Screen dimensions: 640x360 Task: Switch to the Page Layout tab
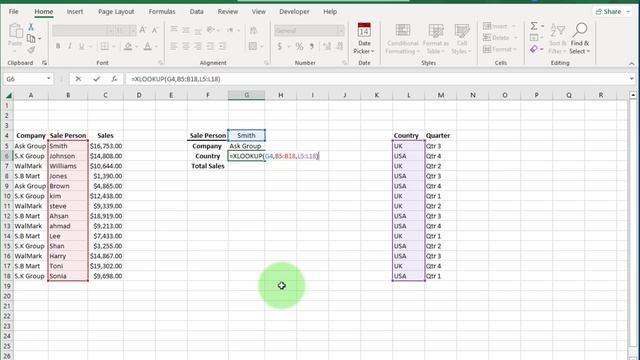116,11
